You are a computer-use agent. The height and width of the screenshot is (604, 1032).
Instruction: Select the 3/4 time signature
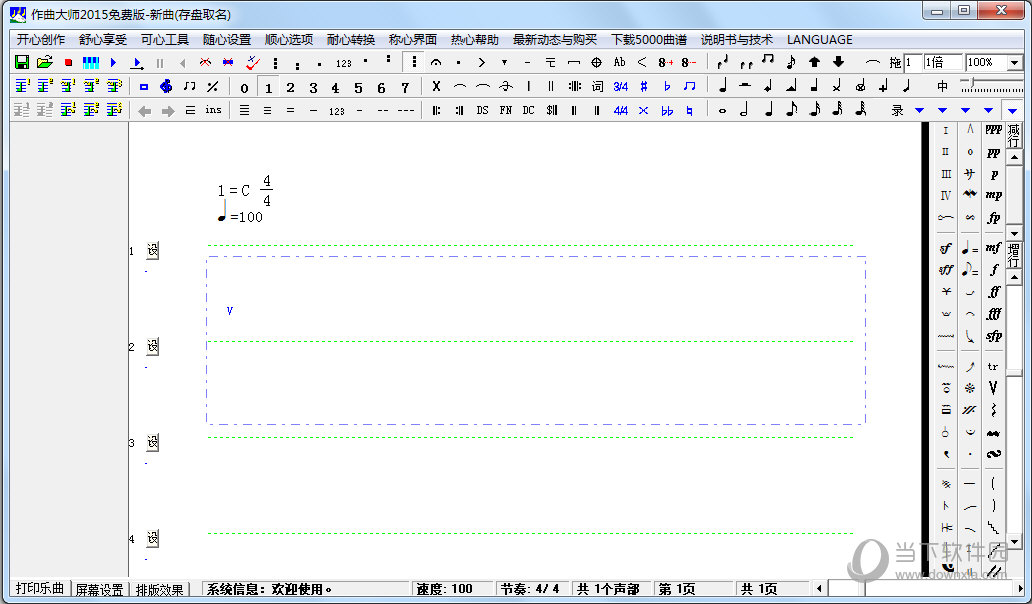click(x=621, y=87)
